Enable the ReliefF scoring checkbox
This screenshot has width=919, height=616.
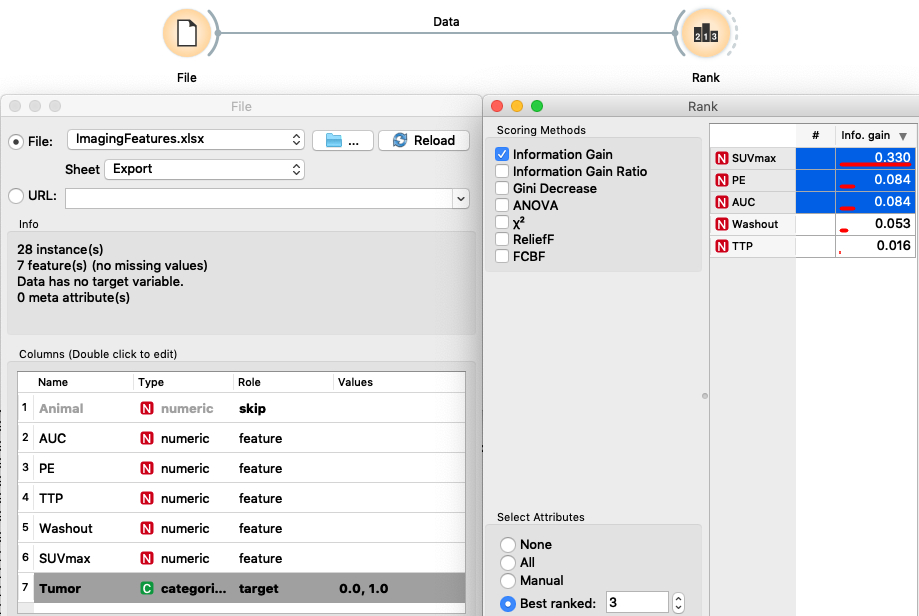502,240
